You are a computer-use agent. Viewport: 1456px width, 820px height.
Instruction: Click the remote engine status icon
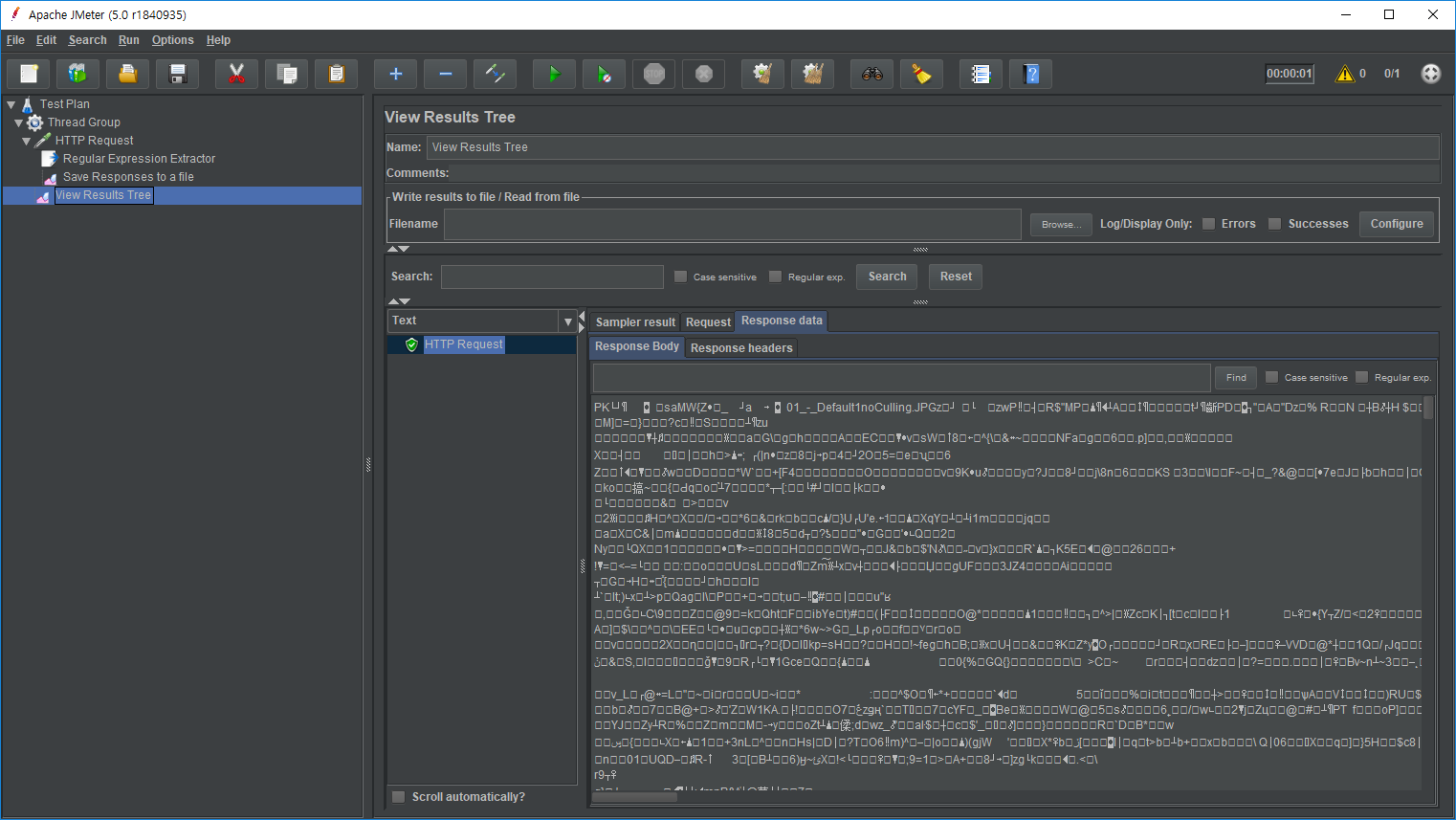1431,74
